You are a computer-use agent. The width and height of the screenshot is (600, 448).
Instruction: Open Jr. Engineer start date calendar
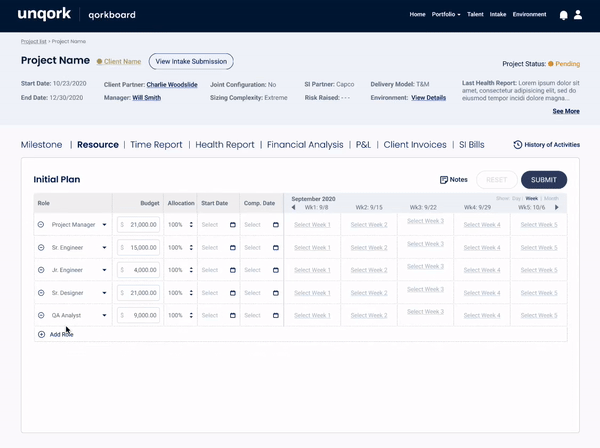click(x=233, y=270)
